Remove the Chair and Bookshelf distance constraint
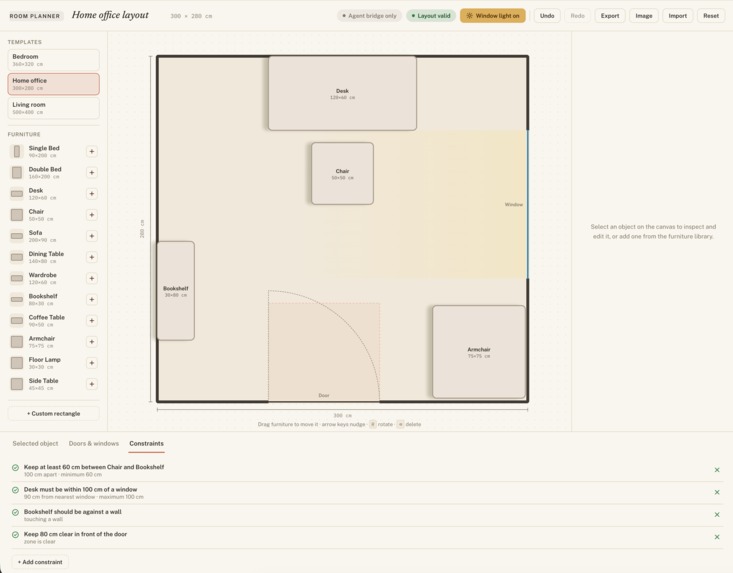 [717, 470]
